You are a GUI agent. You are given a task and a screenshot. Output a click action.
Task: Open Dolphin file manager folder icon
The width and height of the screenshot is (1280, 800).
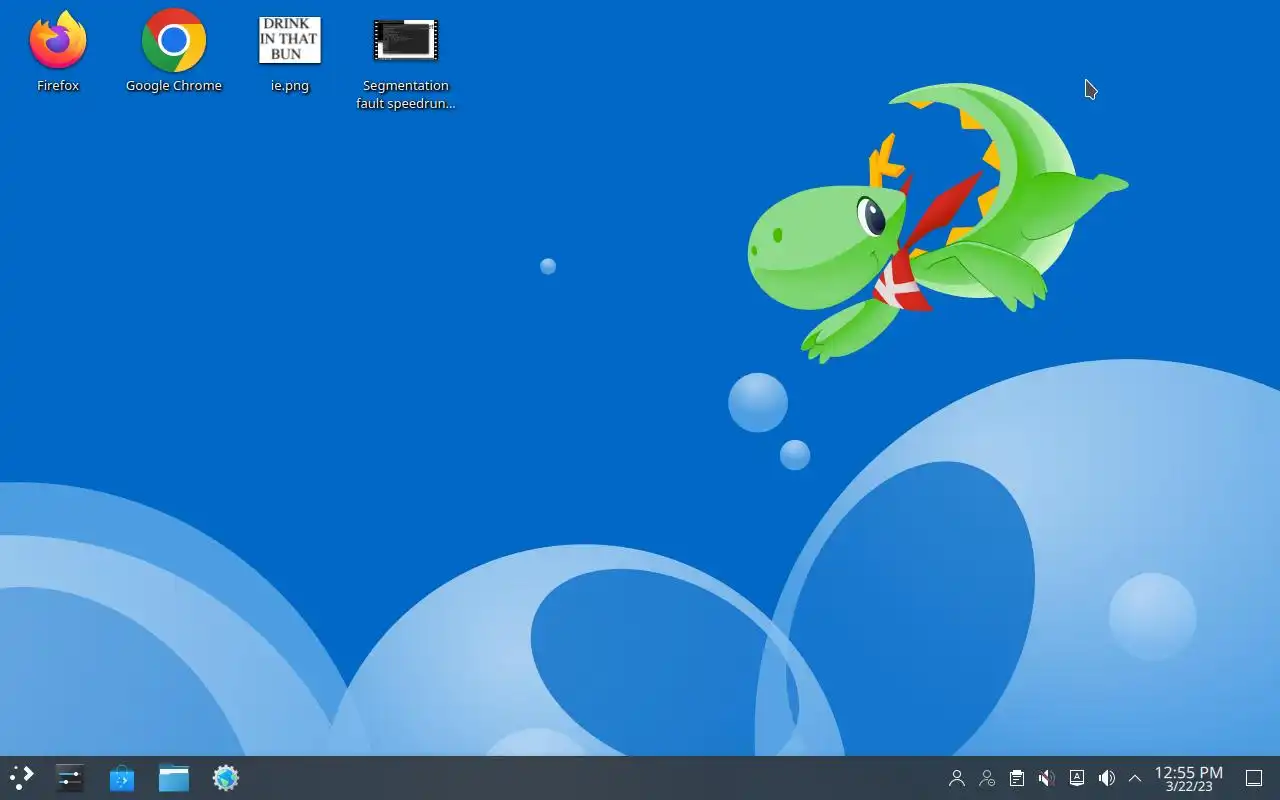tap(174, 778)
